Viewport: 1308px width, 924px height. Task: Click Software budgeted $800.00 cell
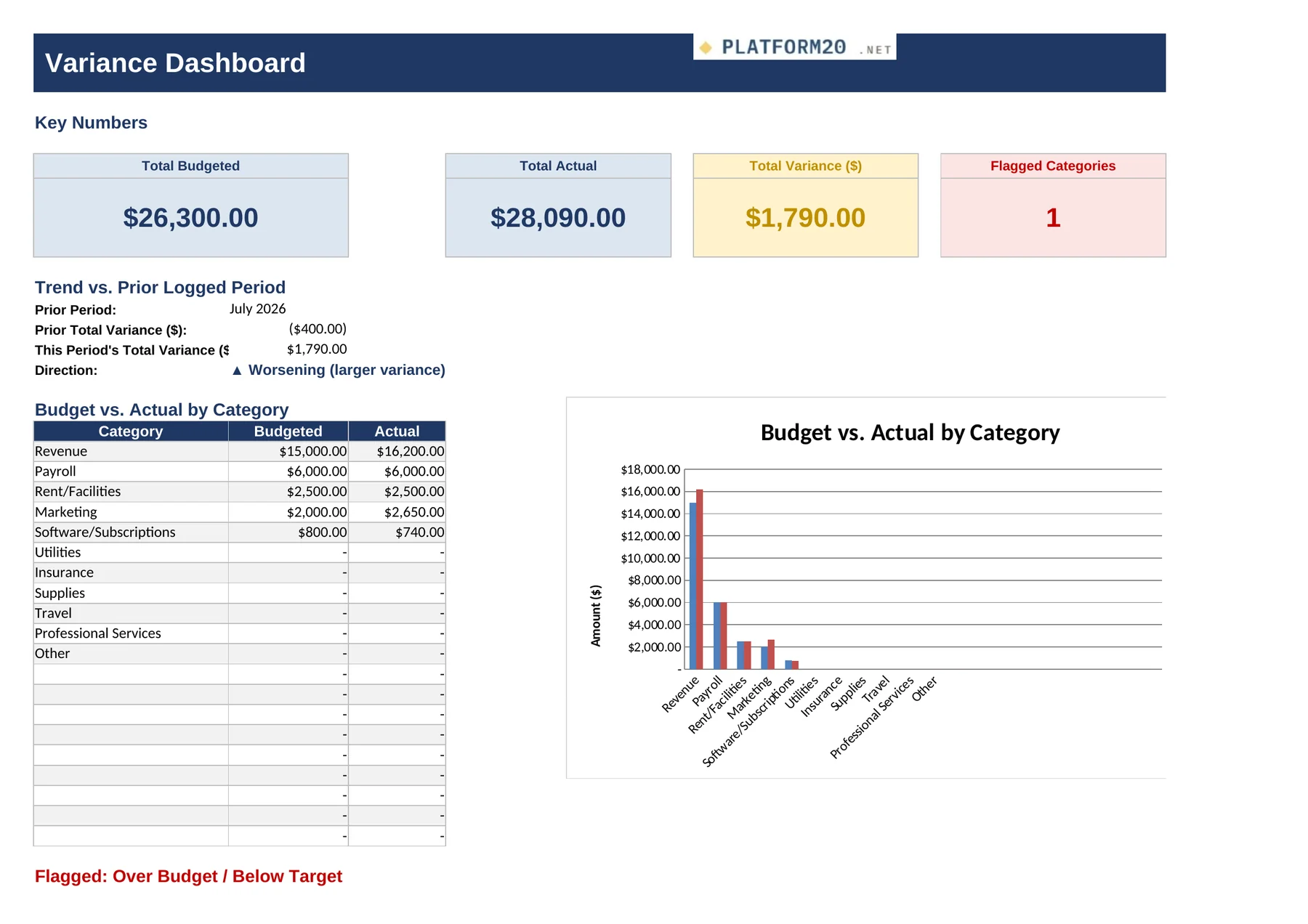click(288, 532)
